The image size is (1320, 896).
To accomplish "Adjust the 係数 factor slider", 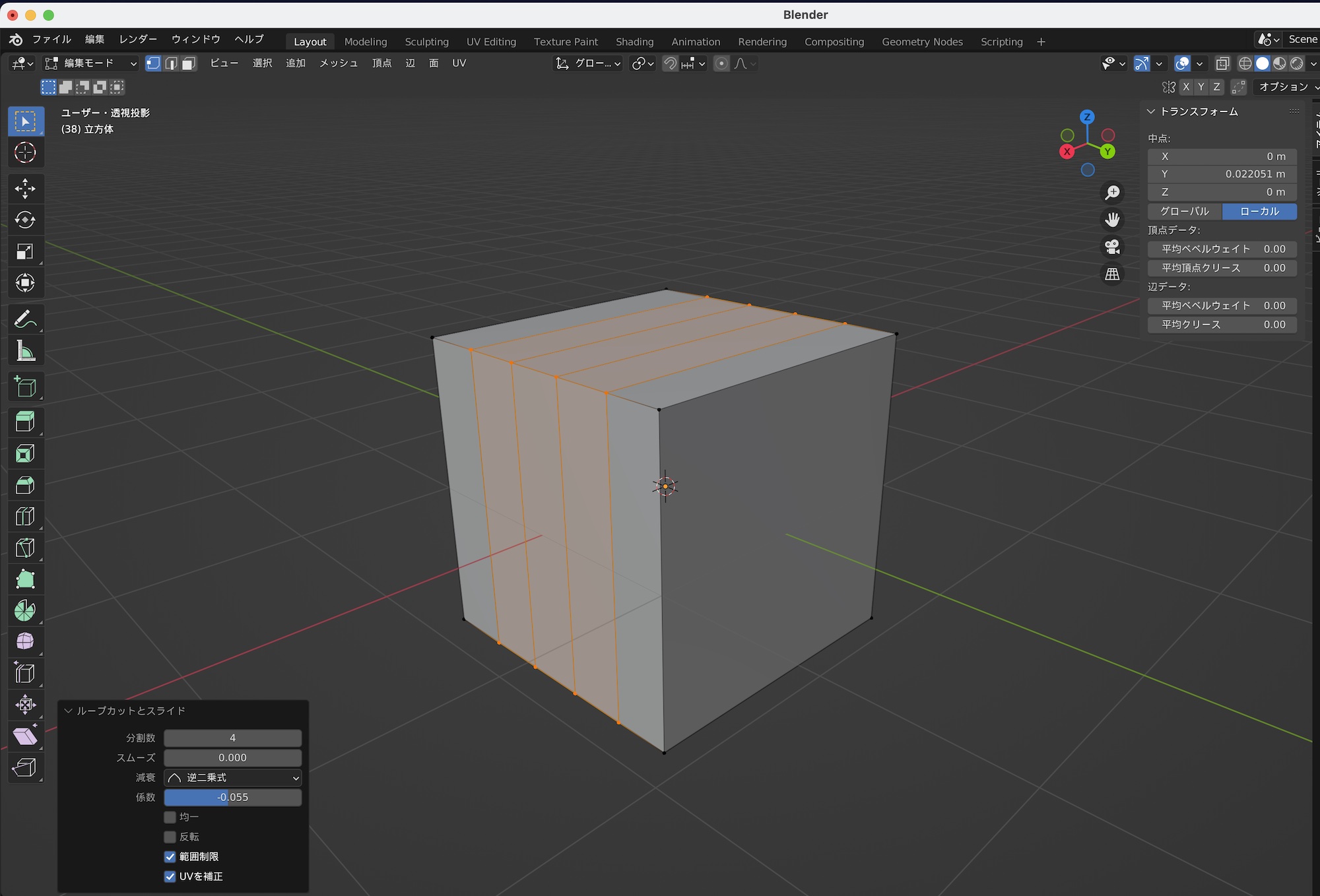I will (232, 797).
